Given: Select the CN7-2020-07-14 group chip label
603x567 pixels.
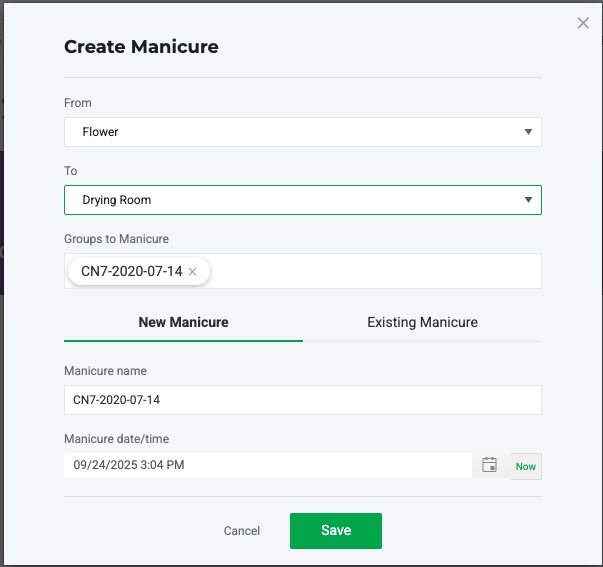Looking at the screenshot, I should click(131, 271).
